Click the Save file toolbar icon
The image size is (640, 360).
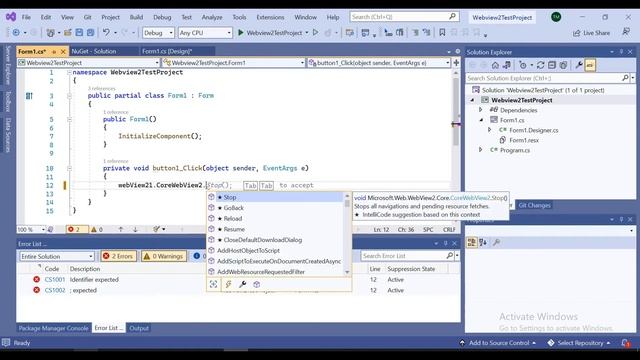point(80,33)
